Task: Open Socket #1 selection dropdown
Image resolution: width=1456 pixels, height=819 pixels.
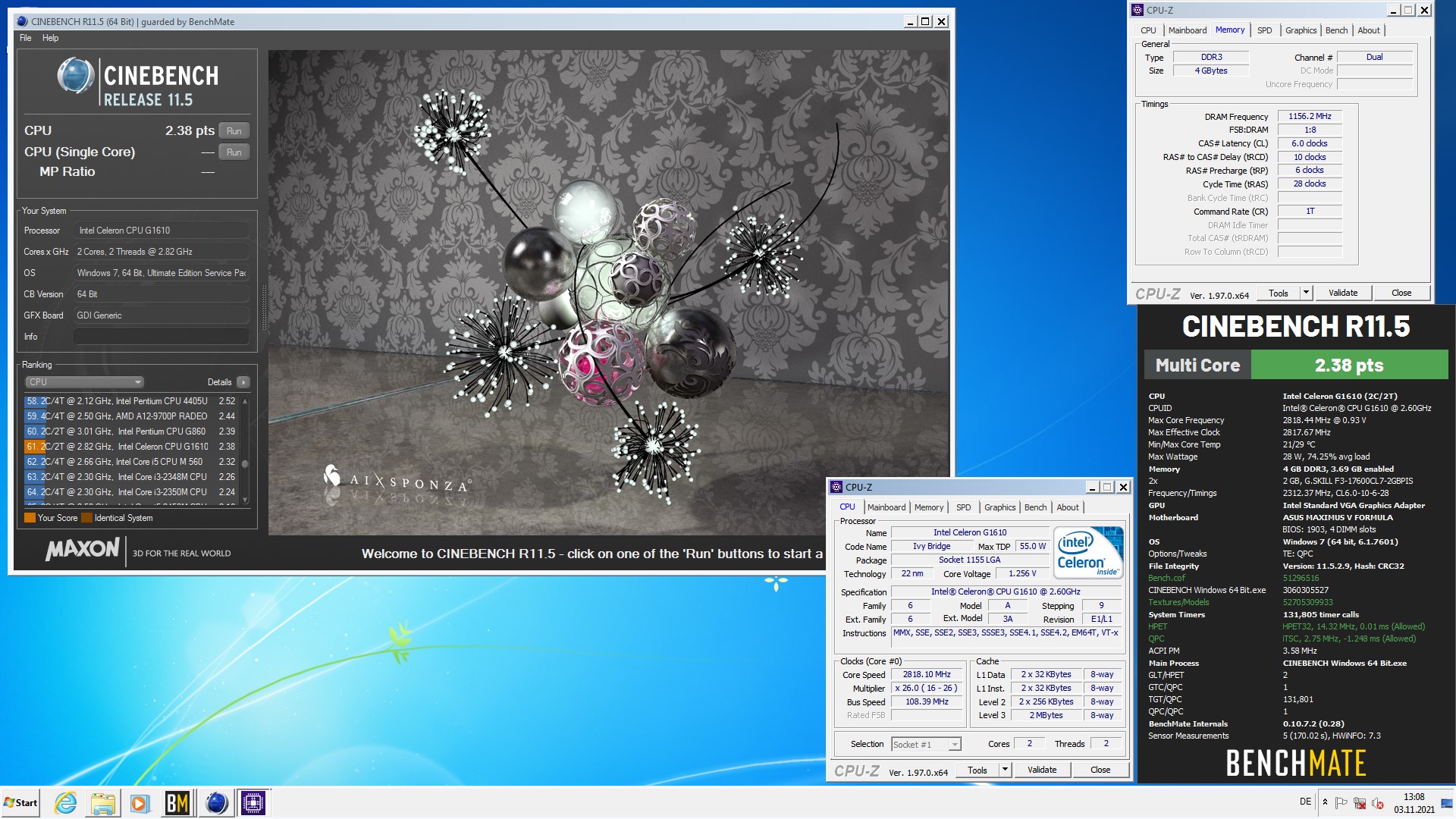Action: click(x=926, y=744)
